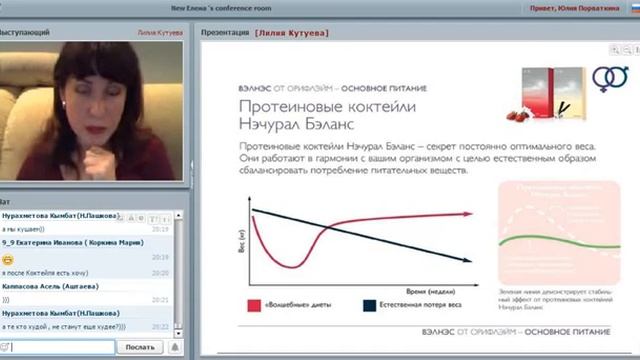Click the Natural Balance product box image
The image size is (640, 360).
(547, 95)
